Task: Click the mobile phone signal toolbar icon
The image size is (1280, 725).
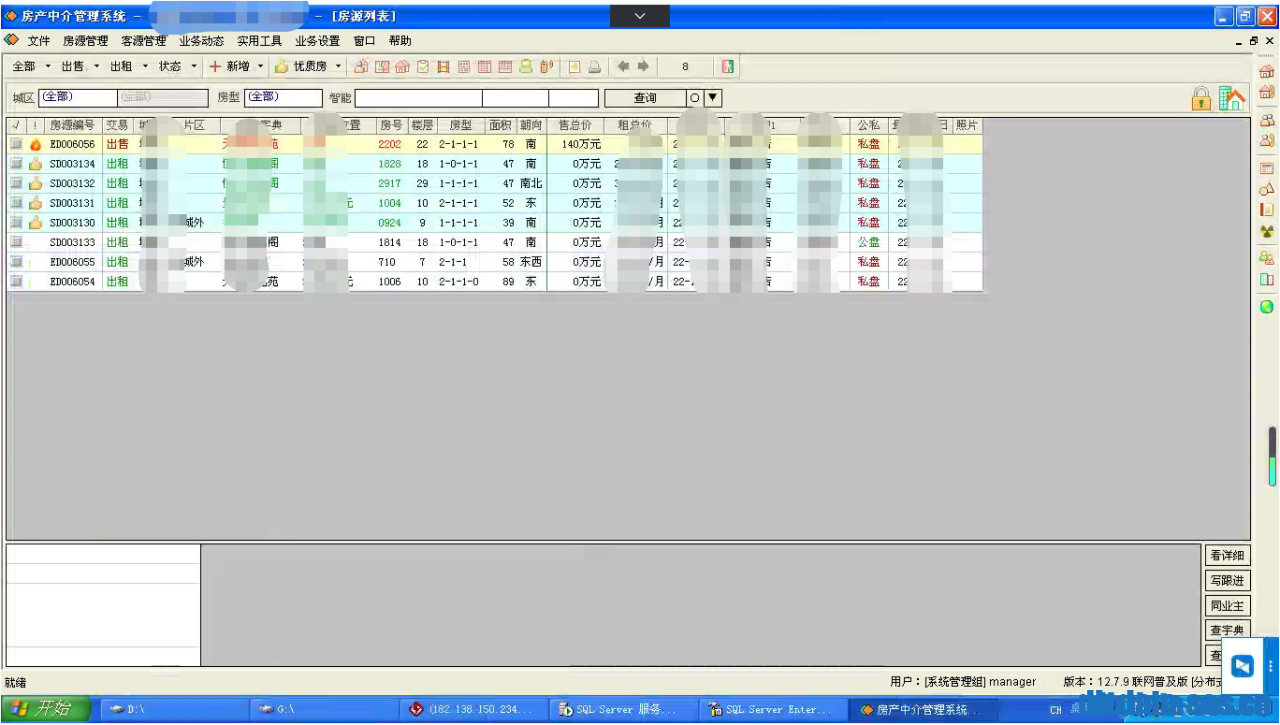Action: [x=547, y=66]
